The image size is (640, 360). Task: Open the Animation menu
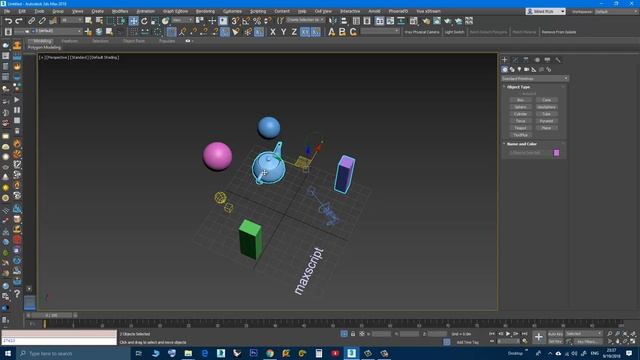coord(145,11)
